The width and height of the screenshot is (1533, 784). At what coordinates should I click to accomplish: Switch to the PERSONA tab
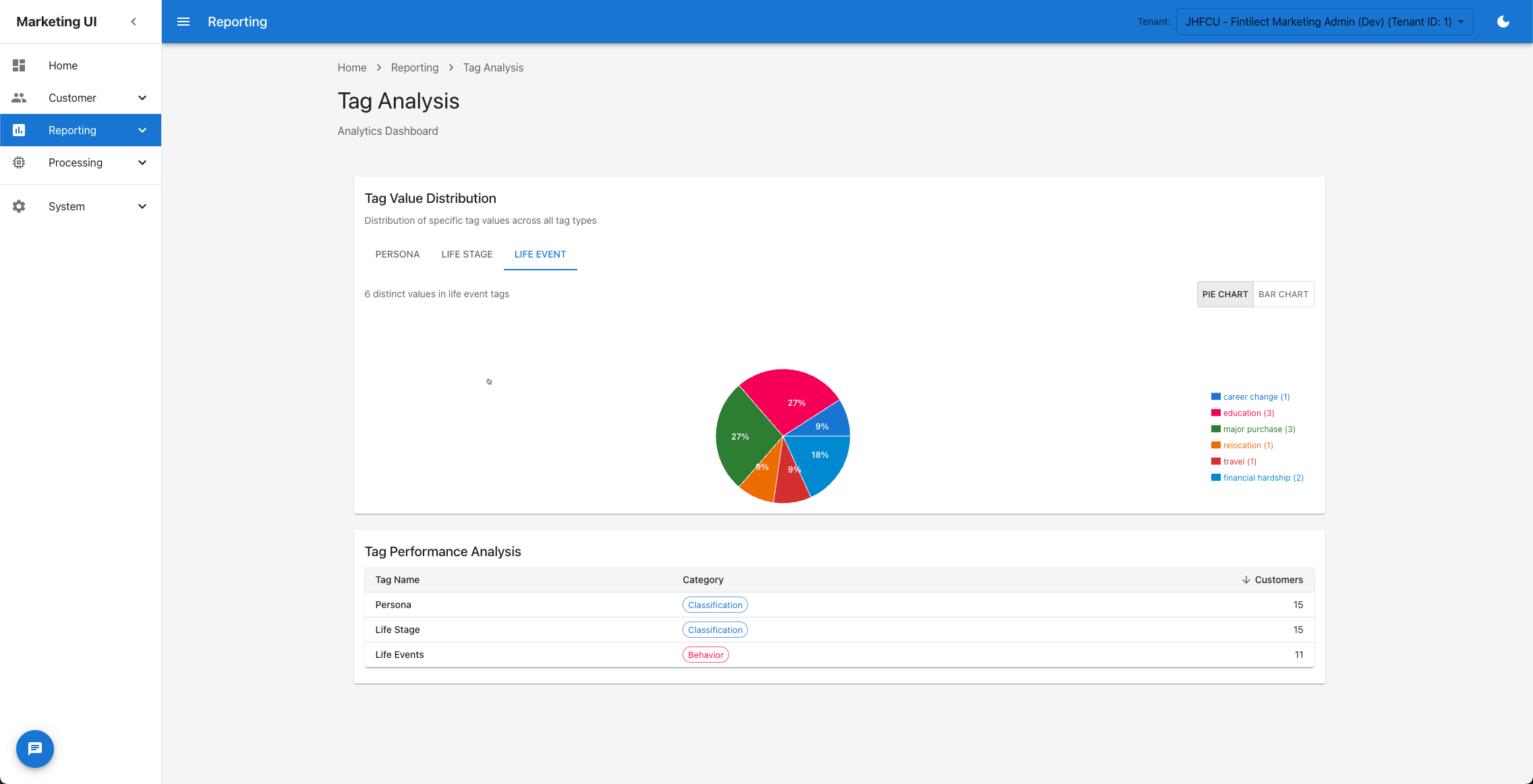[x=397, y=254]
